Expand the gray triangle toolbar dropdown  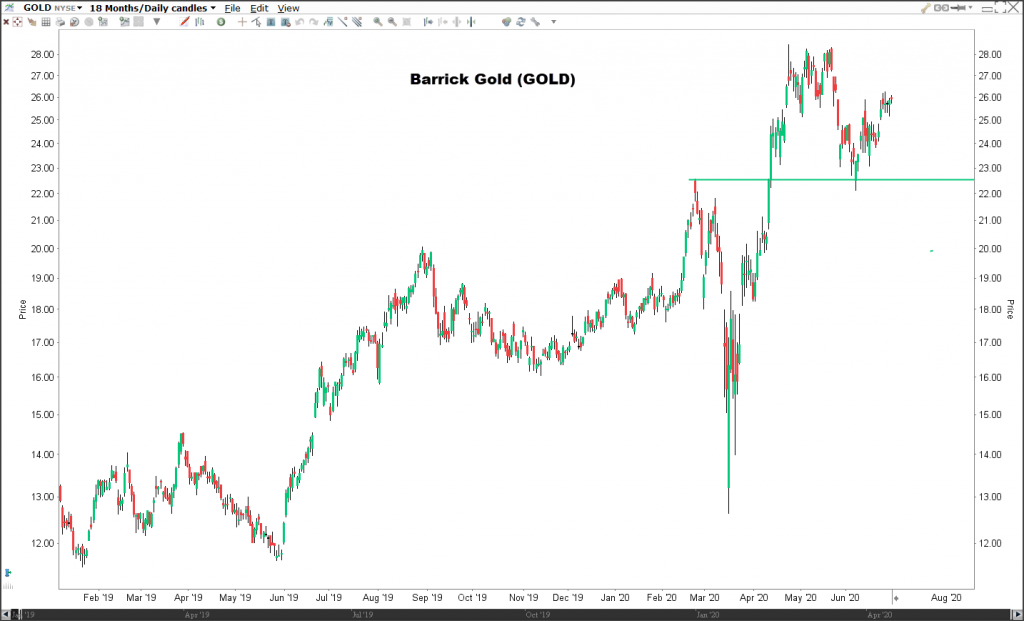point(157,22)
